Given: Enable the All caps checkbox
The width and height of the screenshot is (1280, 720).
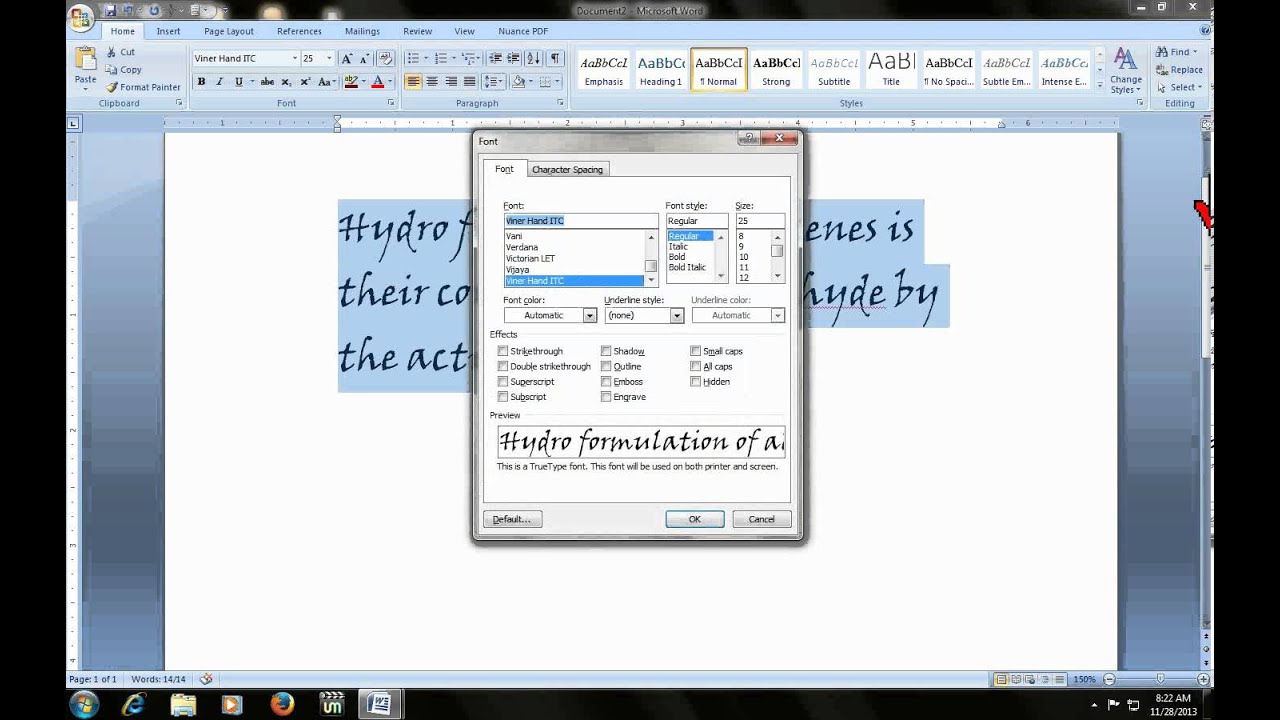Looking at the screenshot, I should (x=695, y=366).
